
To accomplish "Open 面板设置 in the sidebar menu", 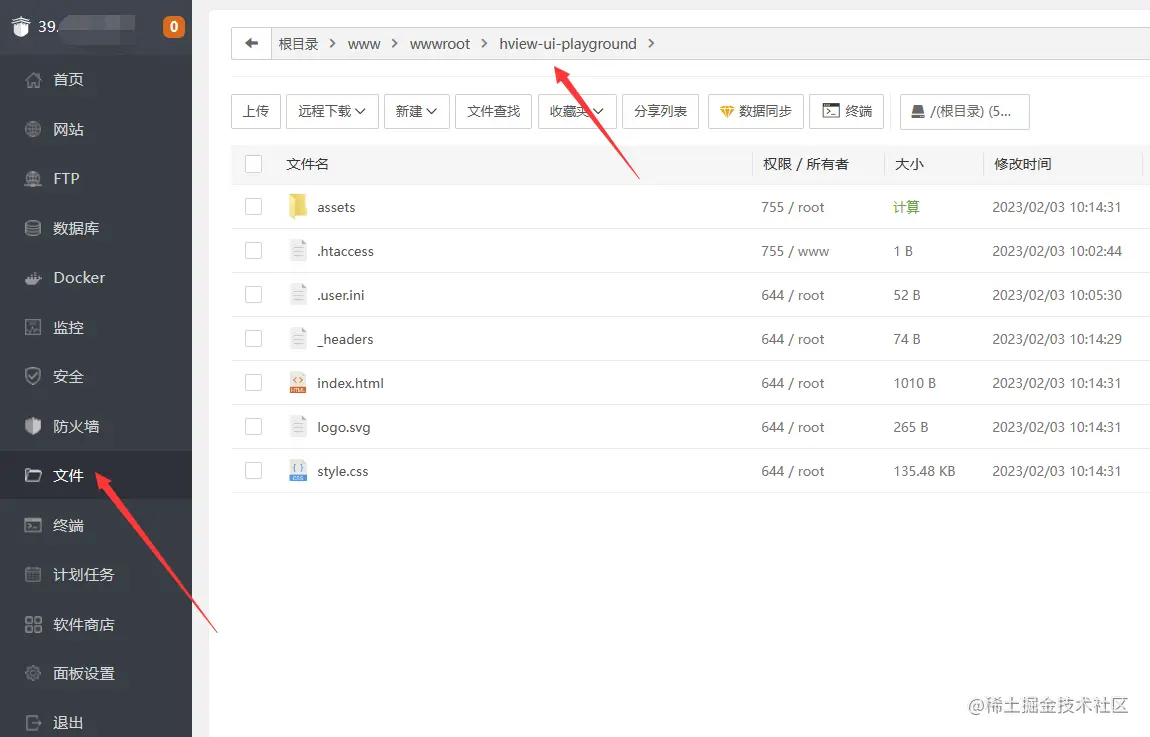I will (x=96, y=673).
